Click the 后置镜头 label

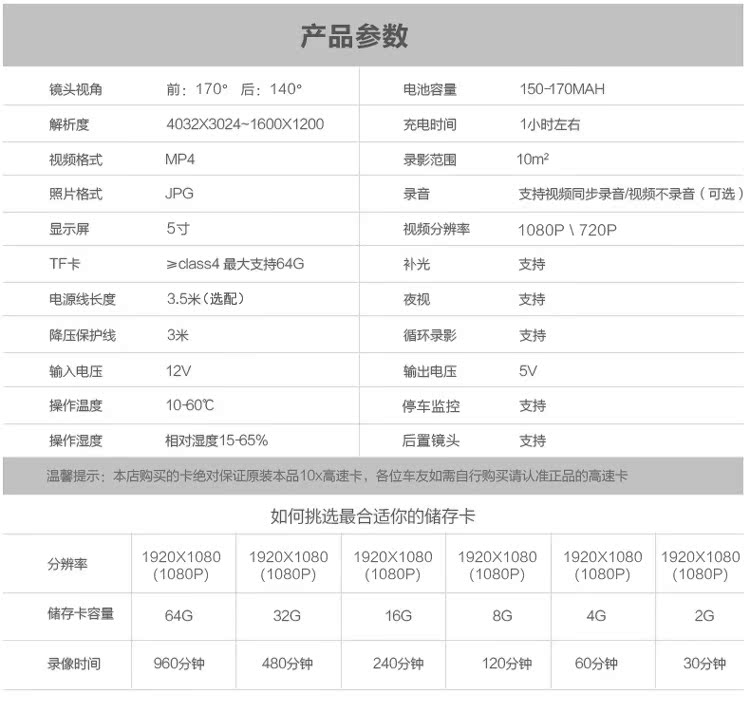click(430, 441)
